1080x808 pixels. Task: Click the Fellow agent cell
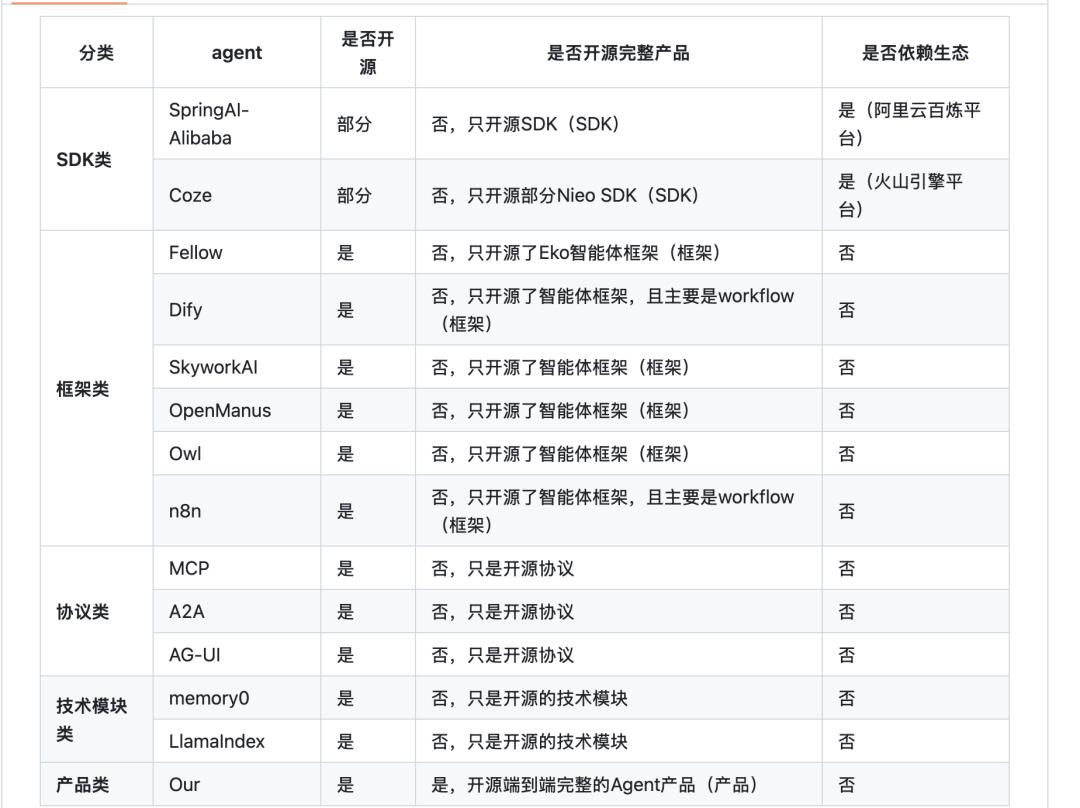click(236, 252)
